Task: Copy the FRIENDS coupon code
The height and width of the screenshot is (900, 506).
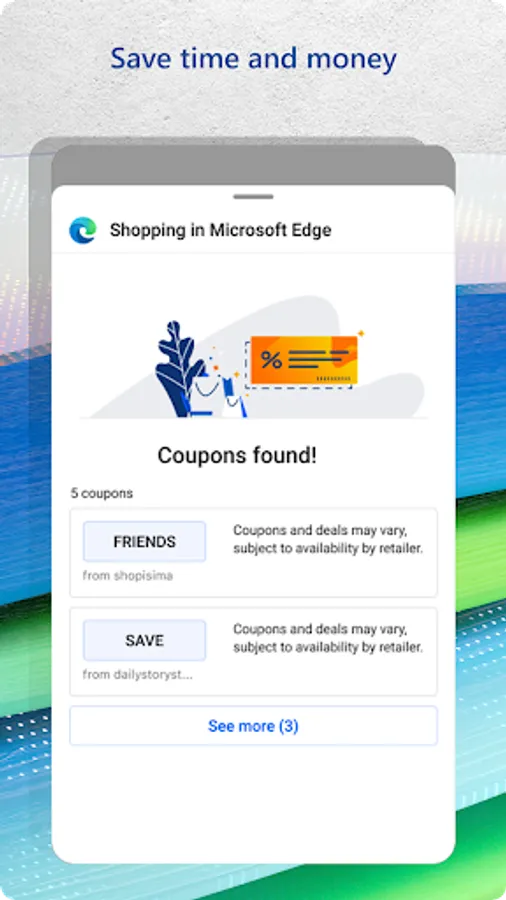Action: 145,541
